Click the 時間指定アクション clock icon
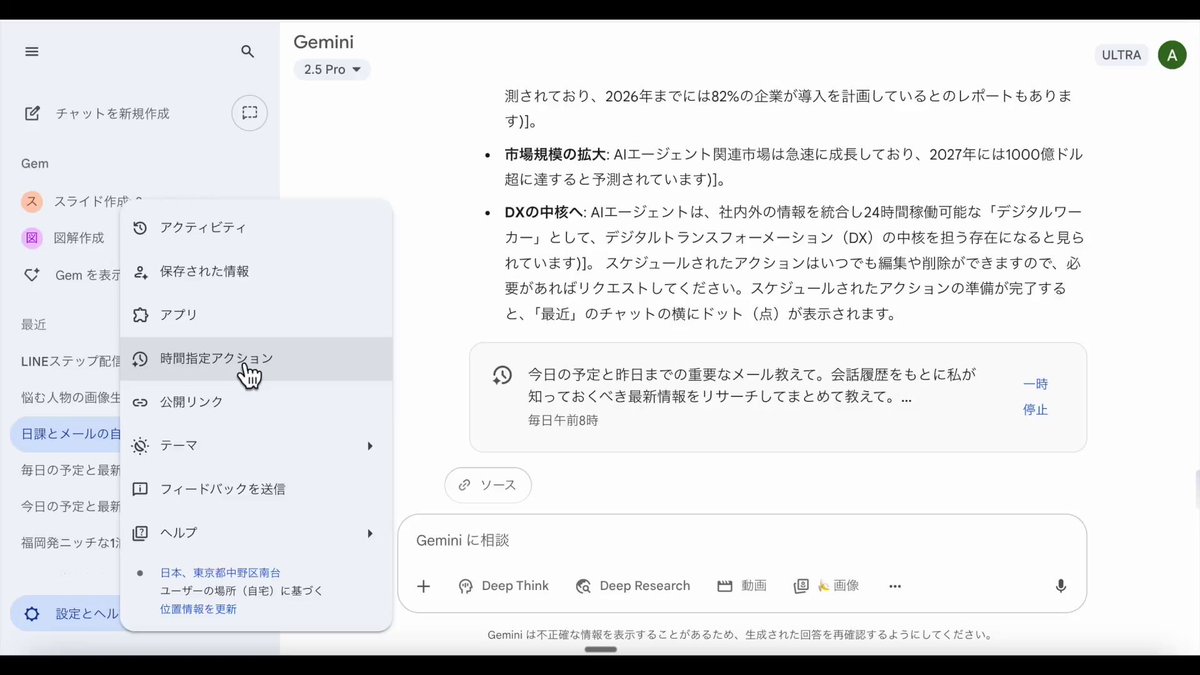Screen dimensions: 1200x675 pos(140,358)
